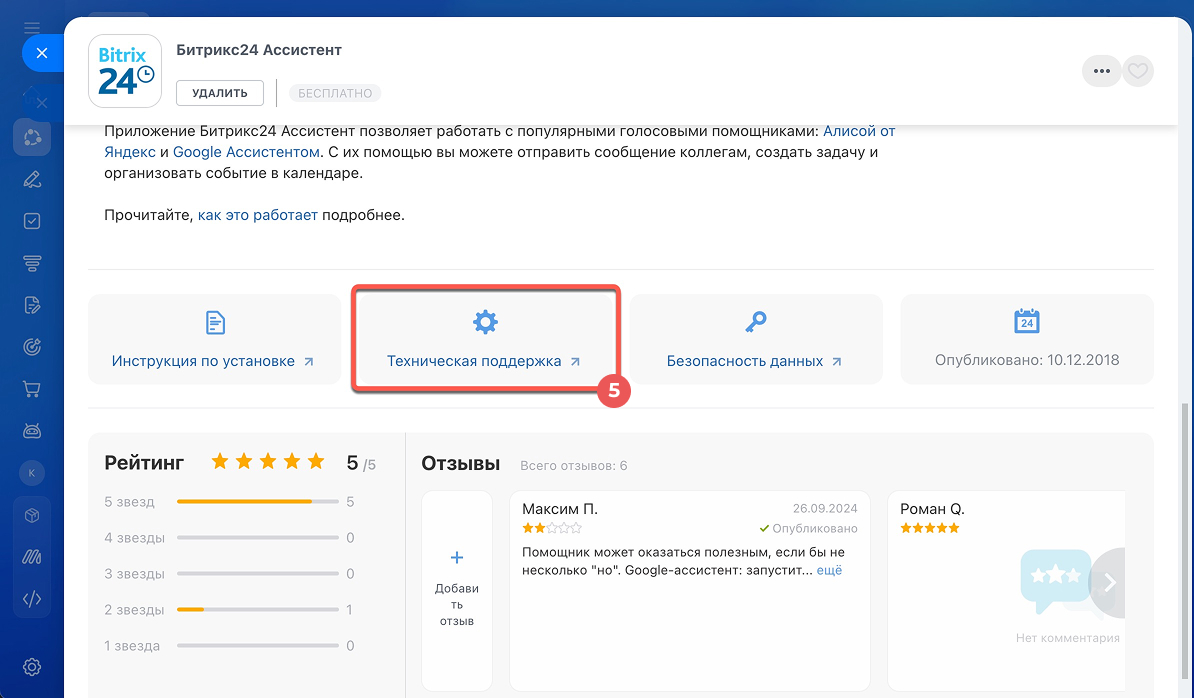The width and height of the screenshot is (1194, 698).
Task: Click the round K avatar in the sidebar
Action: (x=32, y=473)
